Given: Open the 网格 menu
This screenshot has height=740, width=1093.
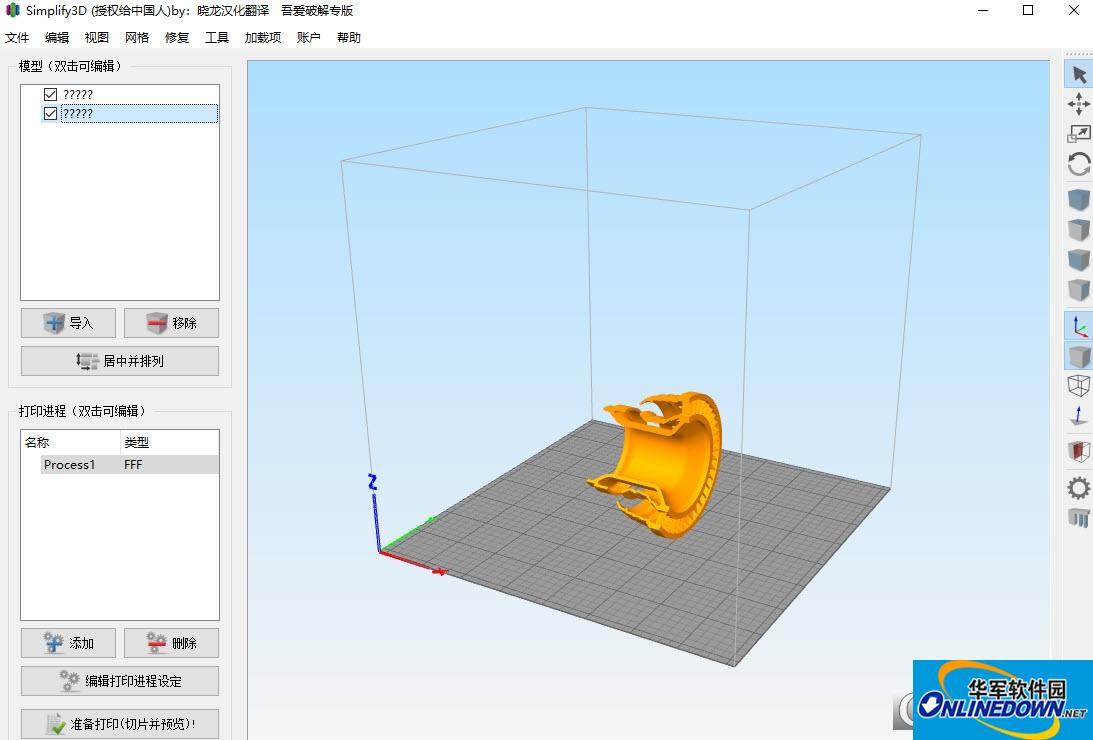Looking at the screenshot, I should tap(137, 38).
